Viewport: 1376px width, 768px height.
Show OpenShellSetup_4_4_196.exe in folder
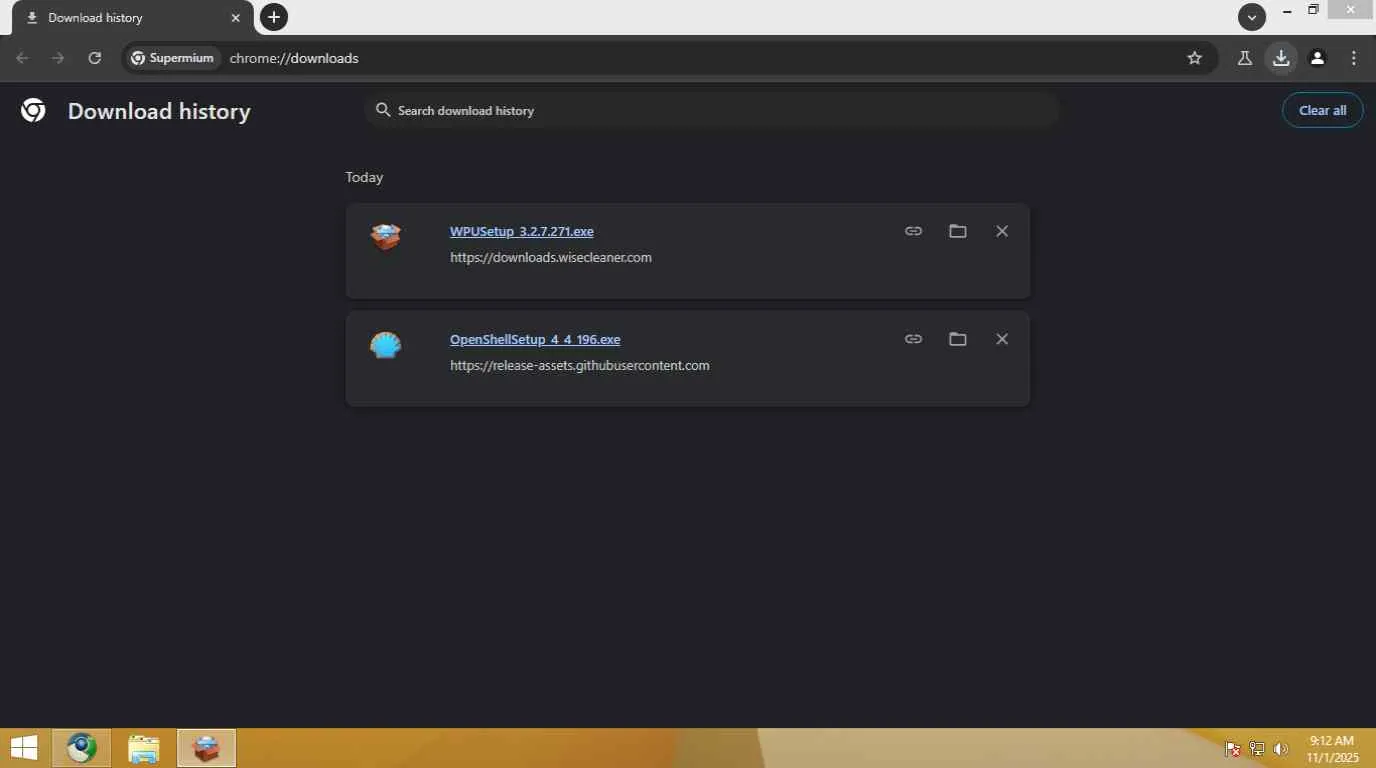coord(957,339)
